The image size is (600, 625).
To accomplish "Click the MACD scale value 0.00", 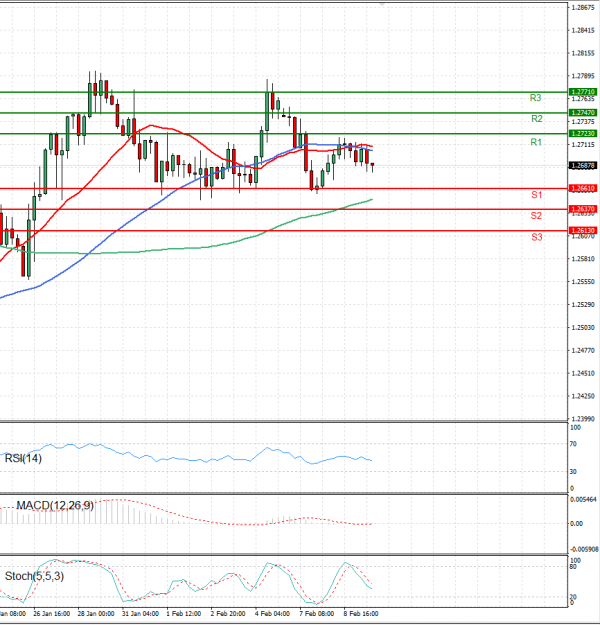I will pos(576,524).
